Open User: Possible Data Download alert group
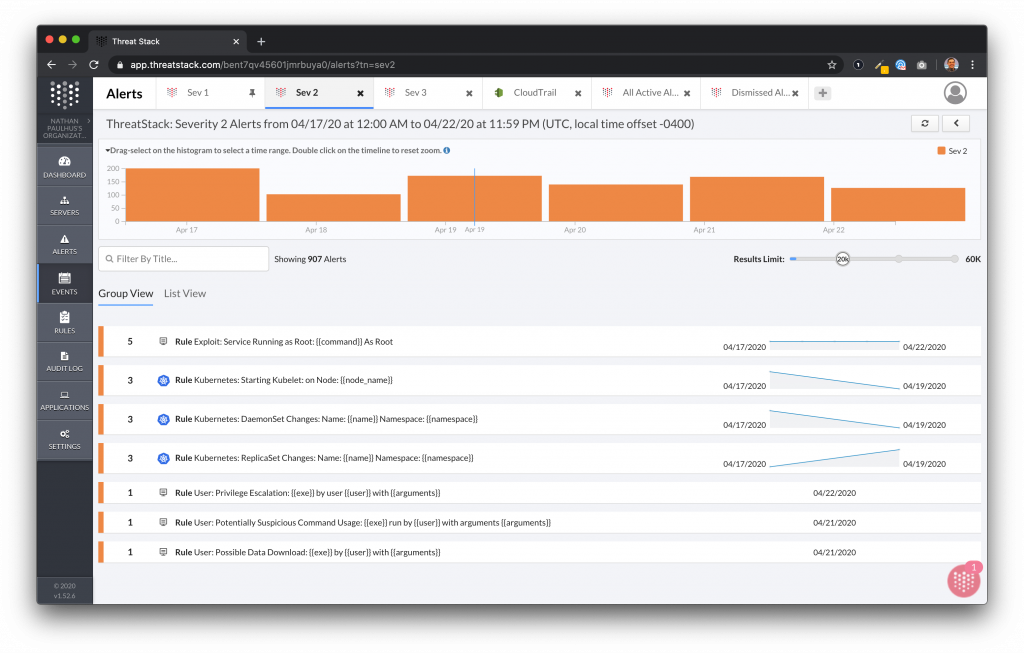This screenshot has width=1024, height=653. 539,552
